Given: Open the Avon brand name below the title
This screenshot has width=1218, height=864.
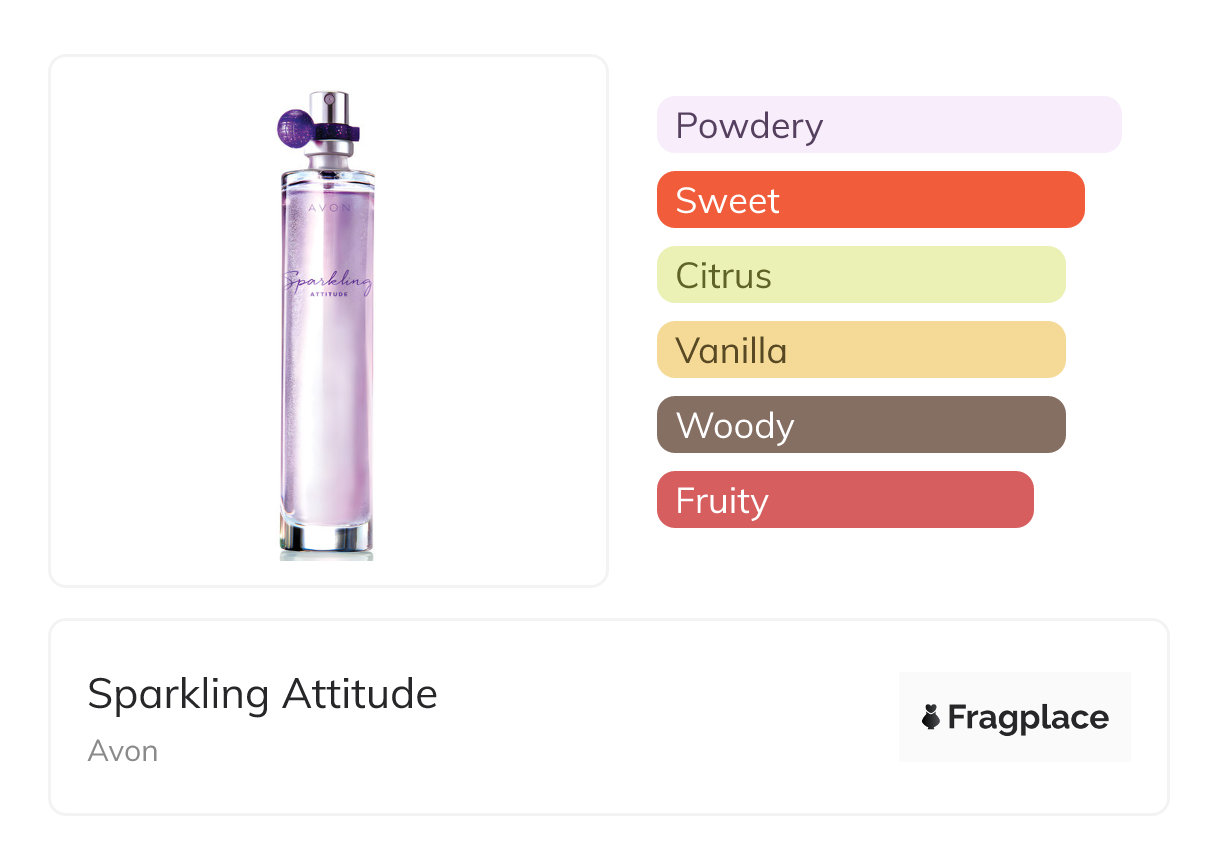Looking at the screenshot, I should 123,751.
